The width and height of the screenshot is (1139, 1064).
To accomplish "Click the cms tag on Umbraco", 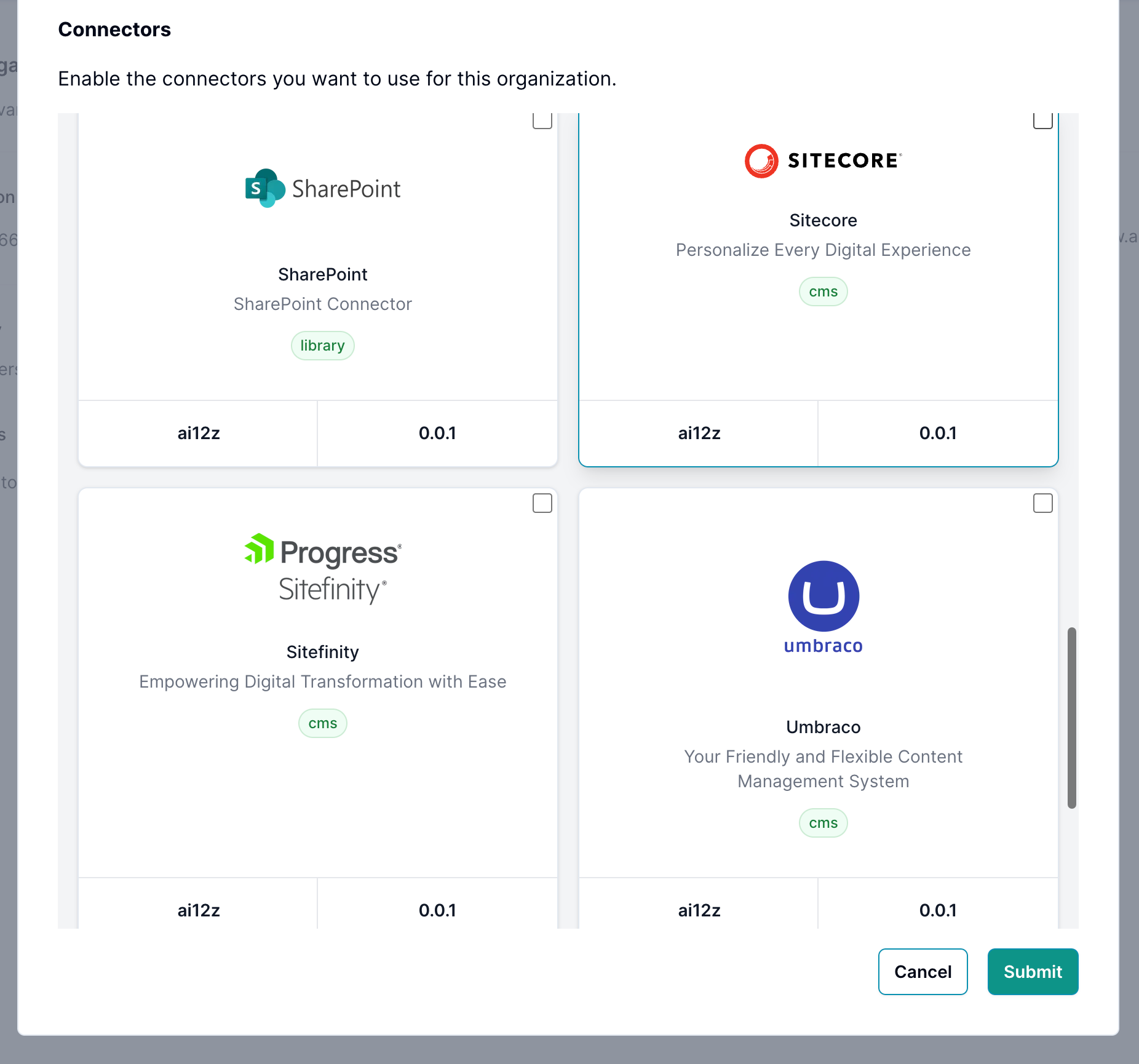I will [x=823, y=823].
